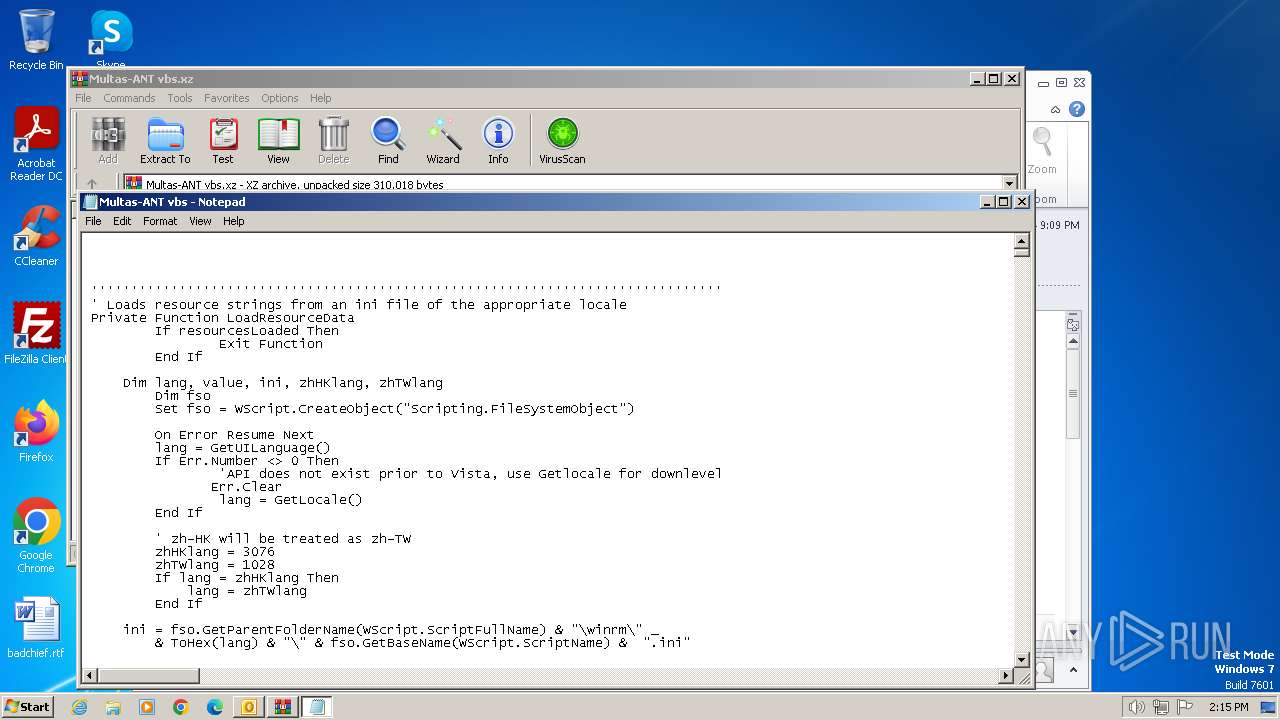Image resolution: width=1280 pixels, height=720 pixels.
Task: Open WinRAR Help menu
Action: tap(320, 98)
